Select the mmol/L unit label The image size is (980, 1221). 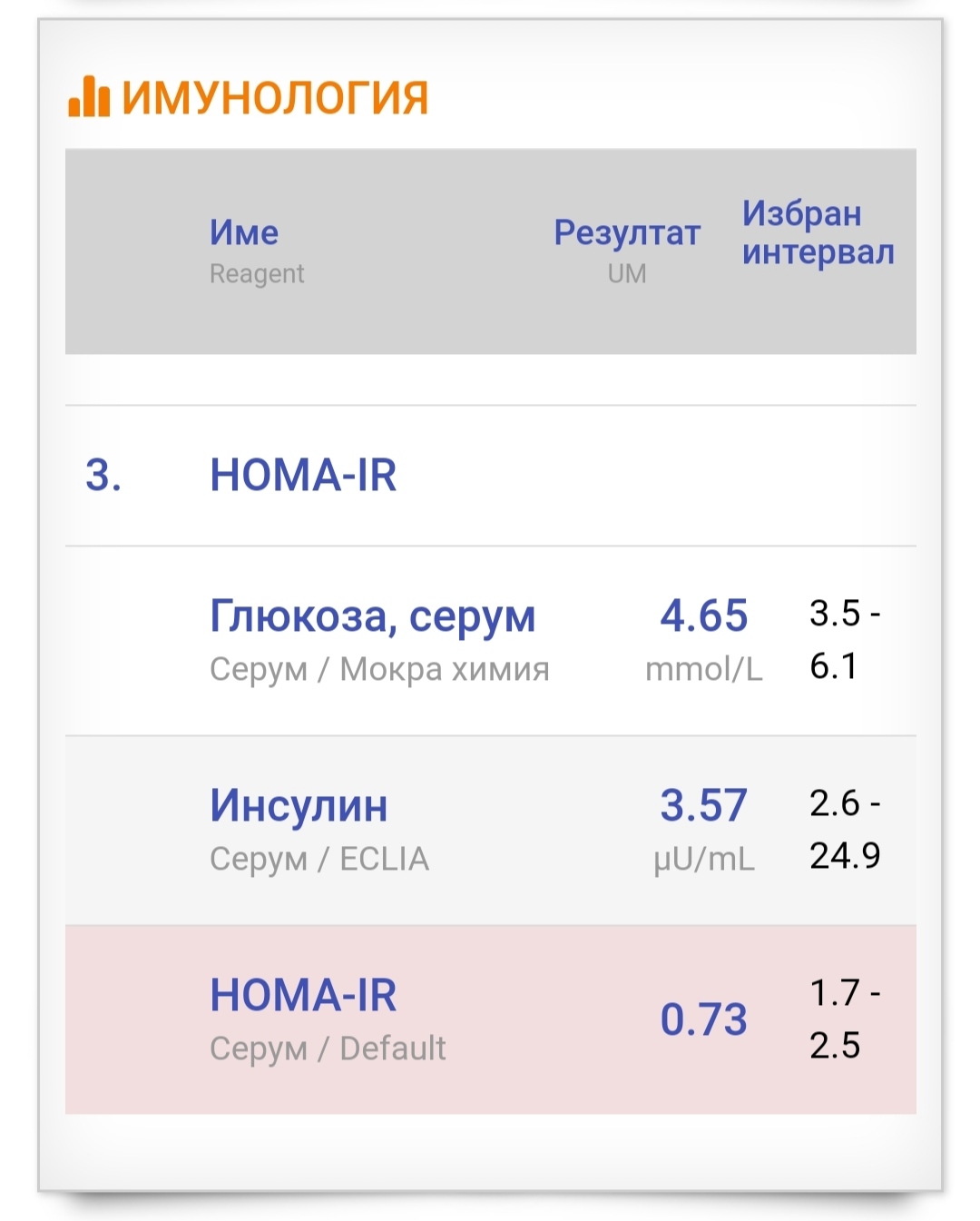coord(703,669)
